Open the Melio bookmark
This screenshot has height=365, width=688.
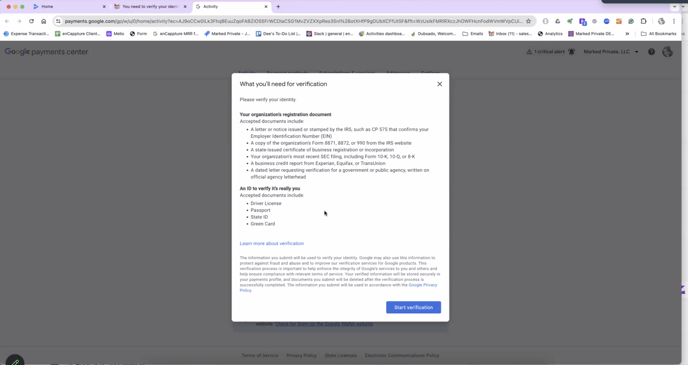pos(115,34)
